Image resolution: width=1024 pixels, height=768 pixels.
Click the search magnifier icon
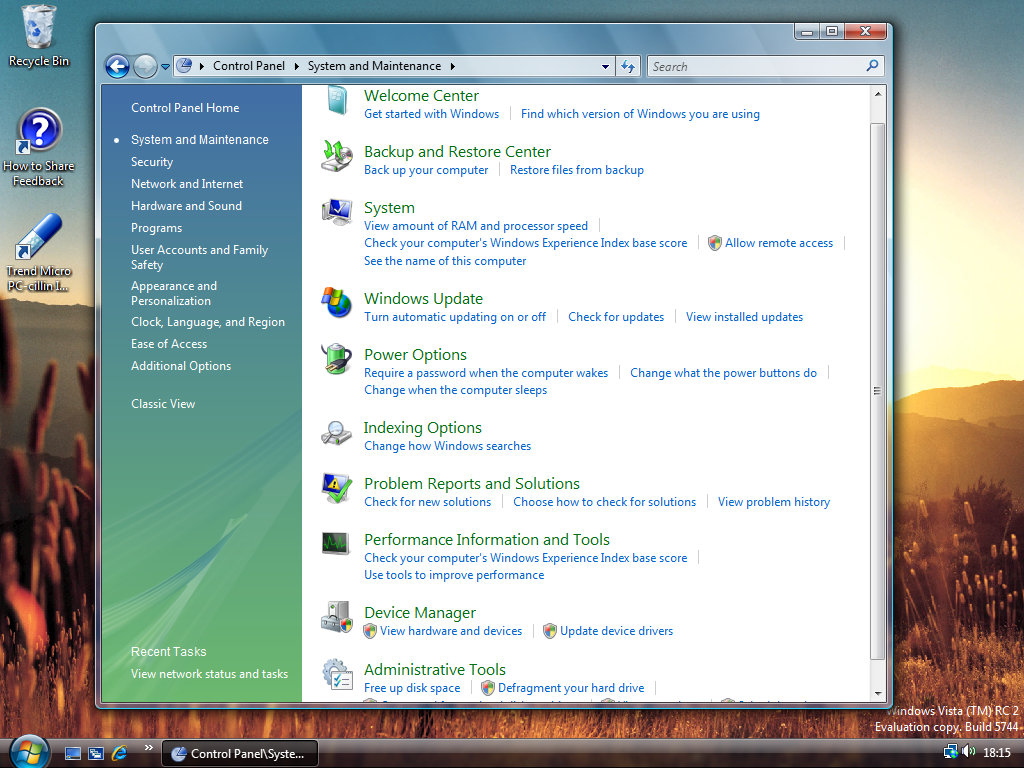[872, 66]
